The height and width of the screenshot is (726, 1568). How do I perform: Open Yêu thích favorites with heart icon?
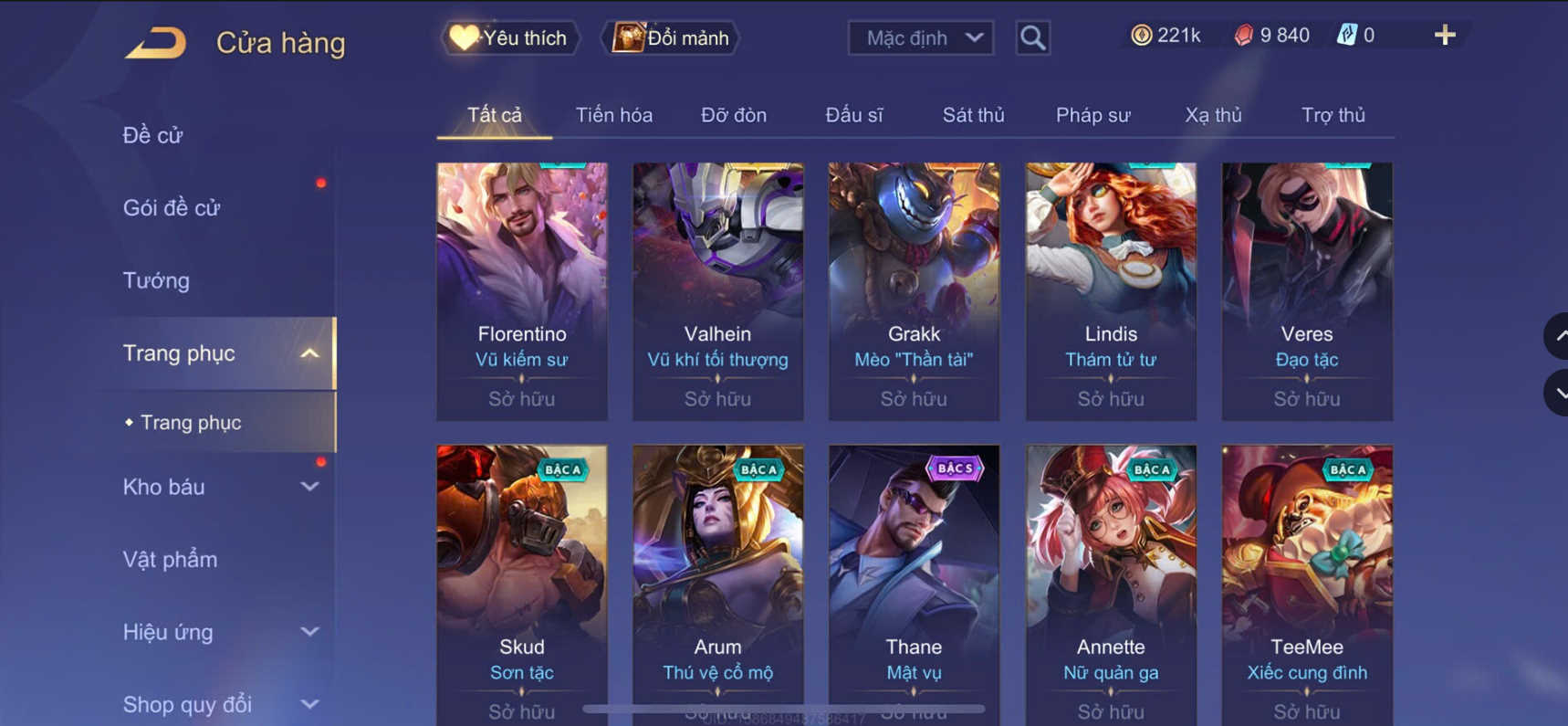509,38
